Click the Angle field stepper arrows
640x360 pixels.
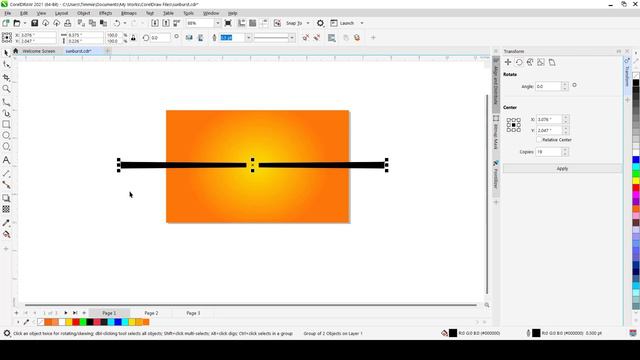[x=564, y=87]
